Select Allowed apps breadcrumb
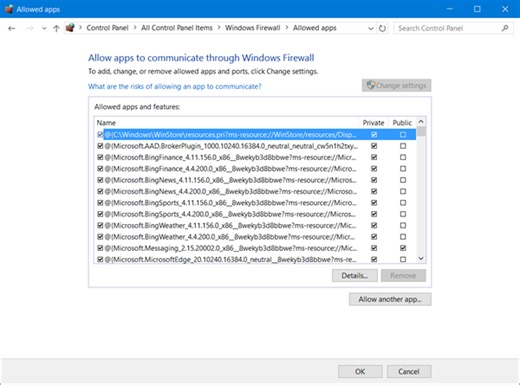The image size is (520, 385). pyautogui.click(x=315, y=28)
